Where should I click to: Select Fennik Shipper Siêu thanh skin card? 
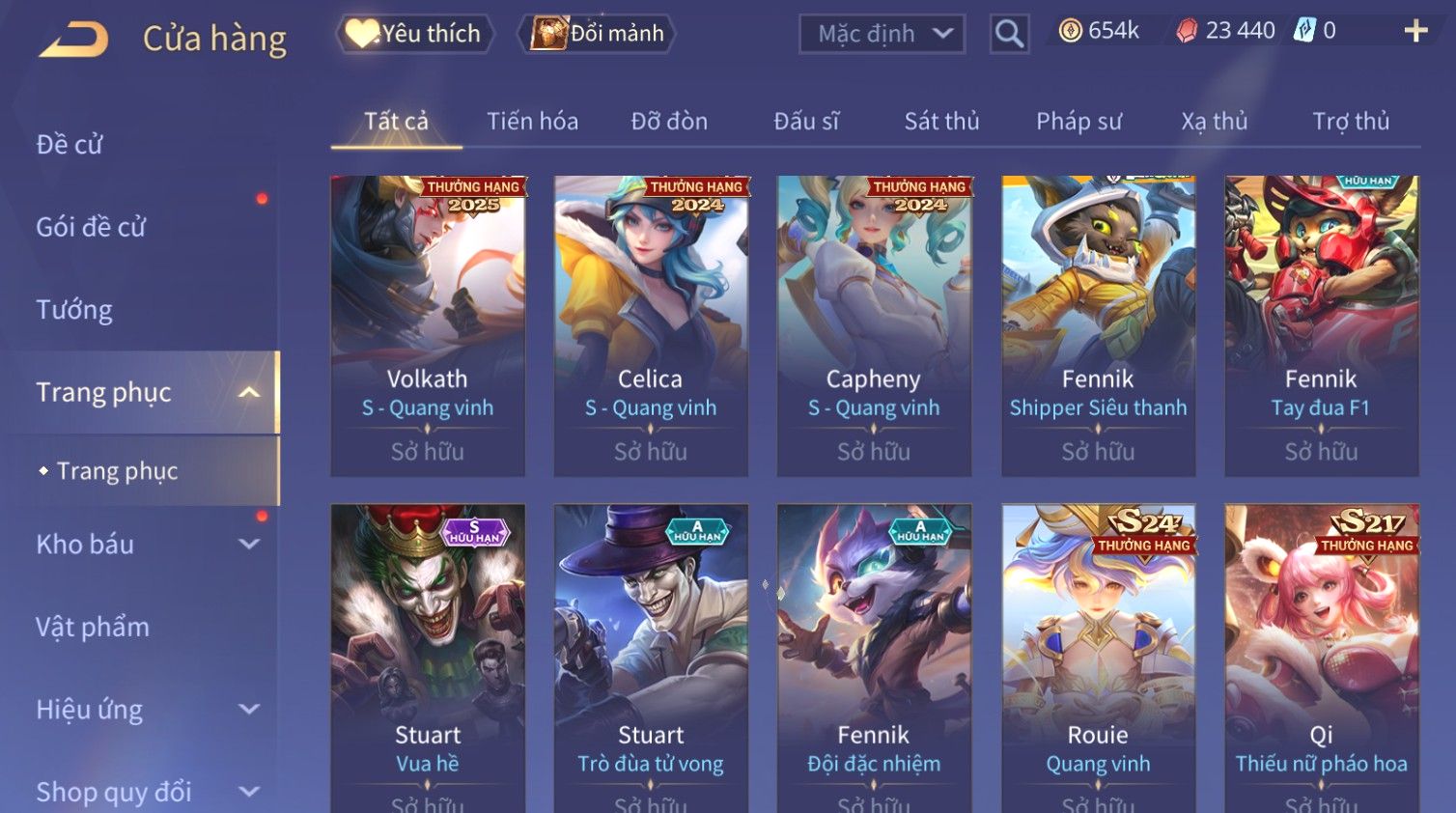(x=1098, y=325)
